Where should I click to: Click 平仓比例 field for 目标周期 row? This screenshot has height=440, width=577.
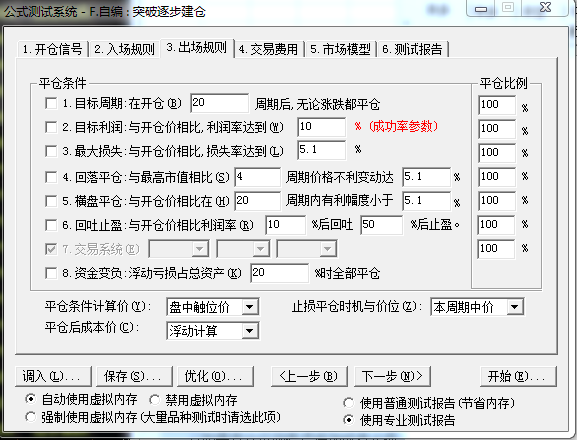(497, 105)
